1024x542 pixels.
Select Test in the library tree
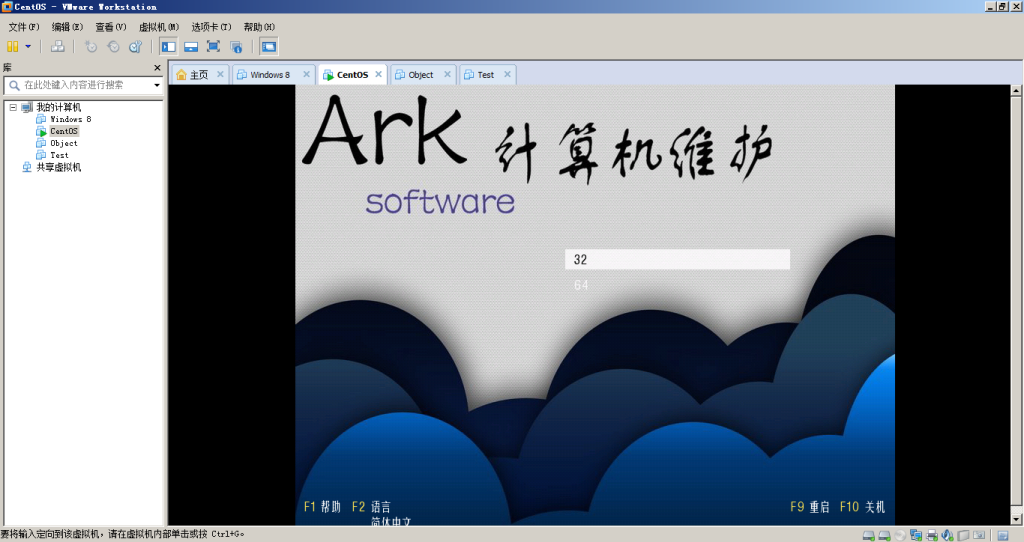click(x=59, y=155)
